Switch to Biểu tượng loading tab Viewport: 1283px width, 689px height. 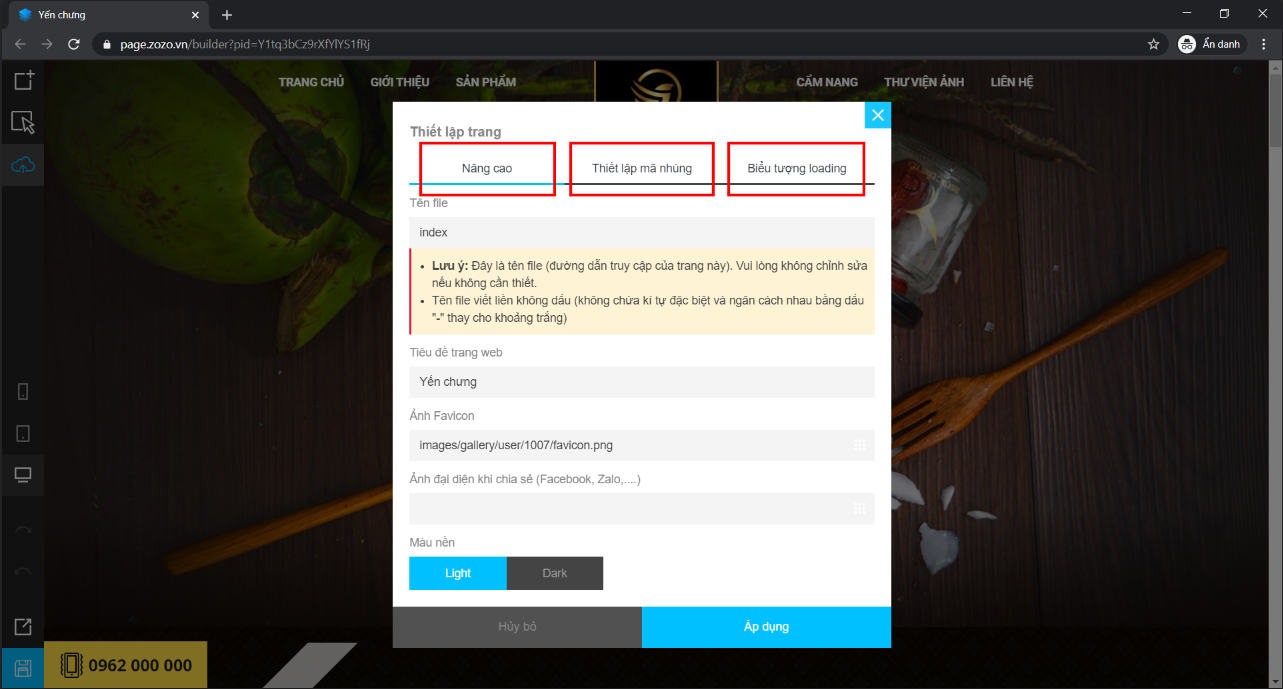[797, 168]
